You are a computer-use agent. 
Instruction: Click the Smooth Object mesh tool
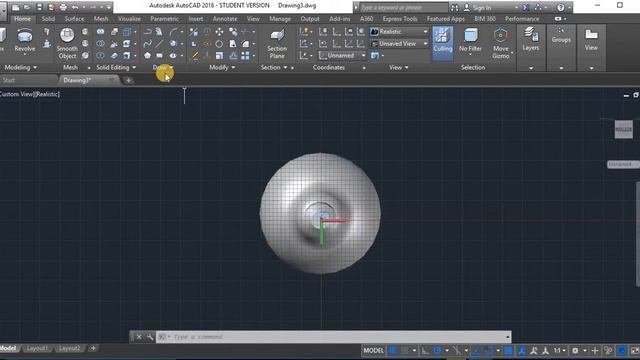pos(67,43)
